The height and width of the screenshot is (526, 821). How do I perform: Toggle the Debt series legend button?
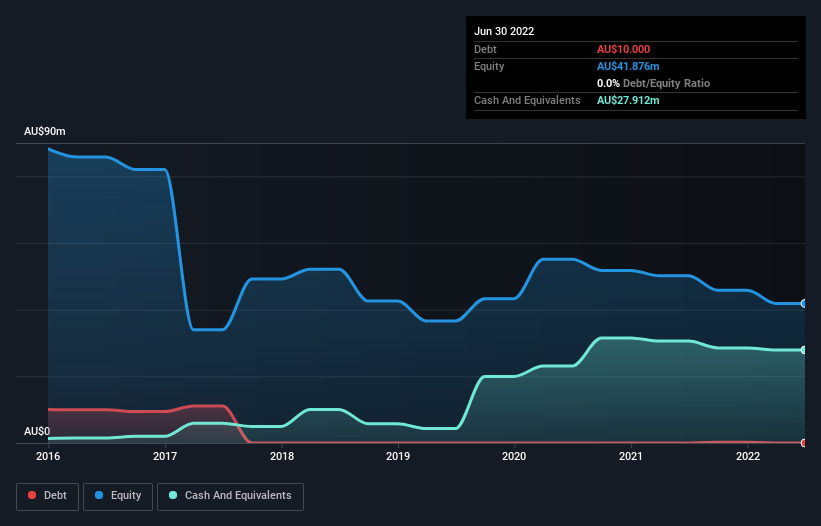point(47,496)
